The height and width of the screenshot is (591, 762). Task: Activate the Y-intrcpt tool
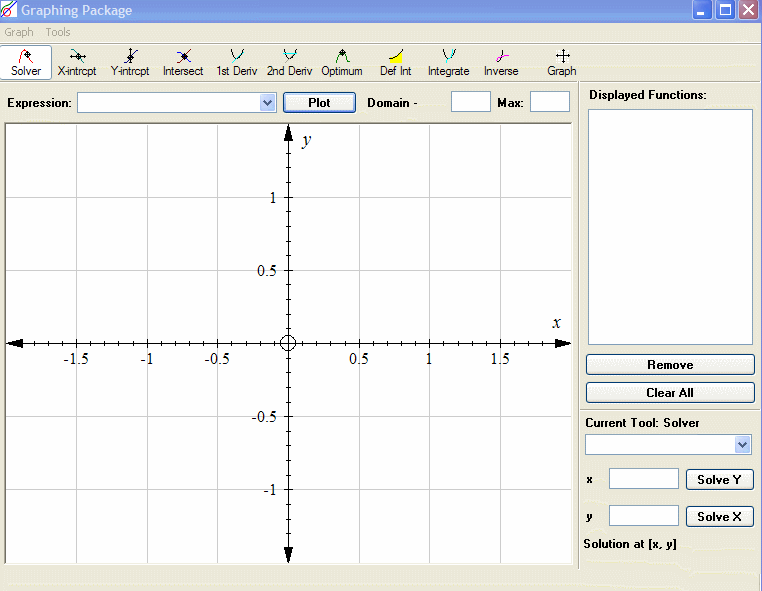(x=130, y=63)
